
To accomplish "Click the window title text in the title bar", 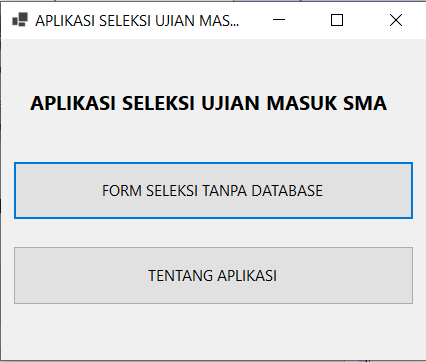I will point(137,21).
